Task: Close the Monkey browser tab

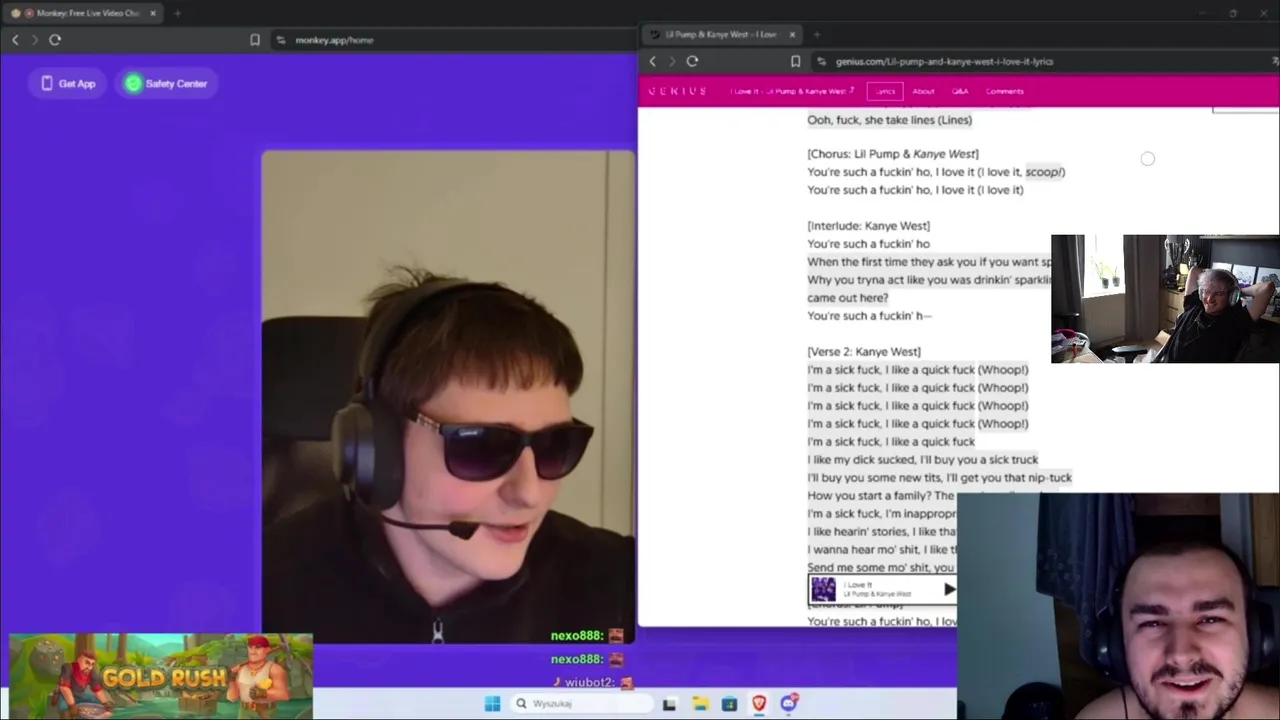Action: 153,13
